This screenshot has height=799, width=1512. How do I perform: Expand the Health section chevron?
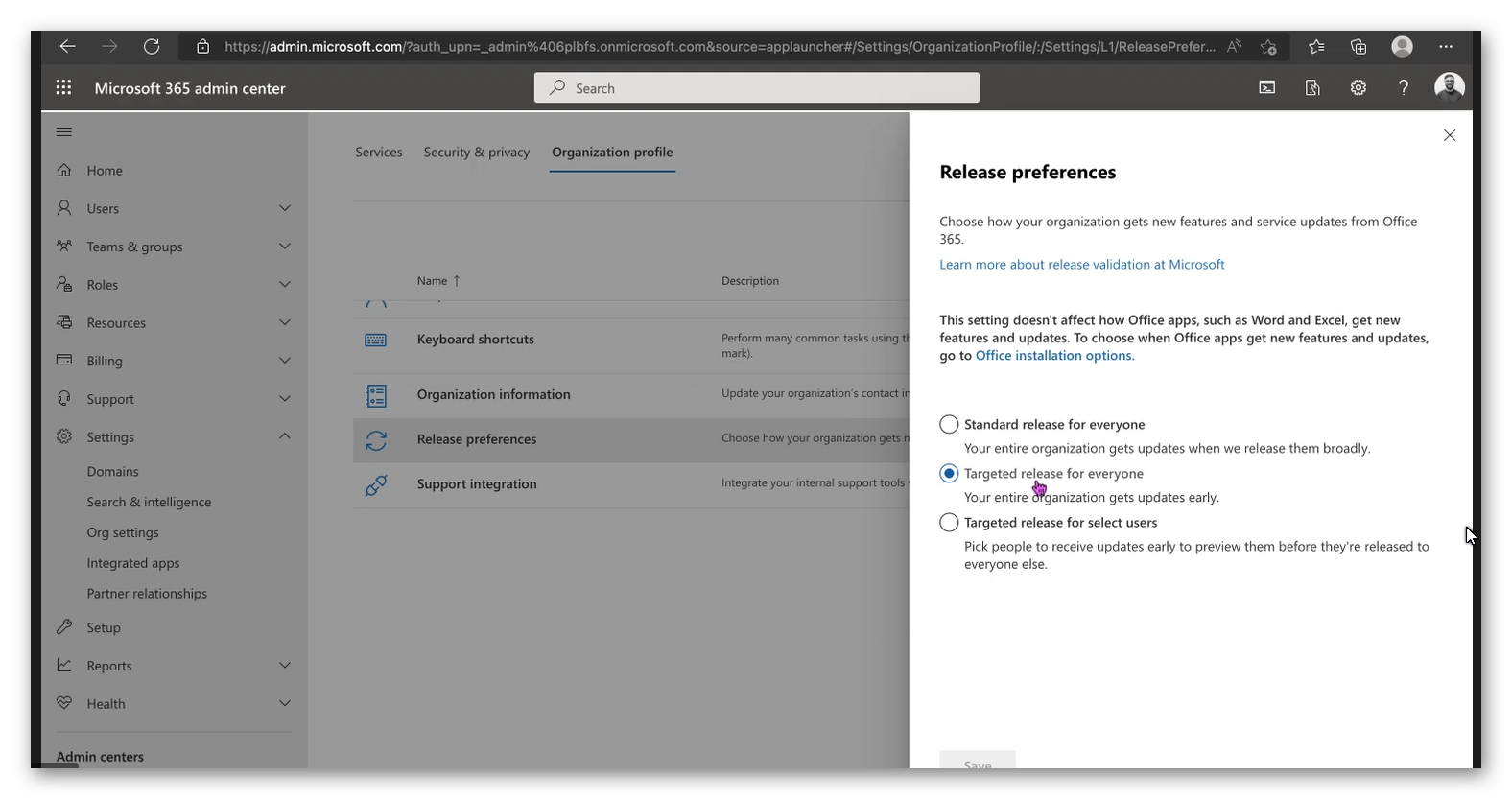pyautogui.click(x=285, y=703)
